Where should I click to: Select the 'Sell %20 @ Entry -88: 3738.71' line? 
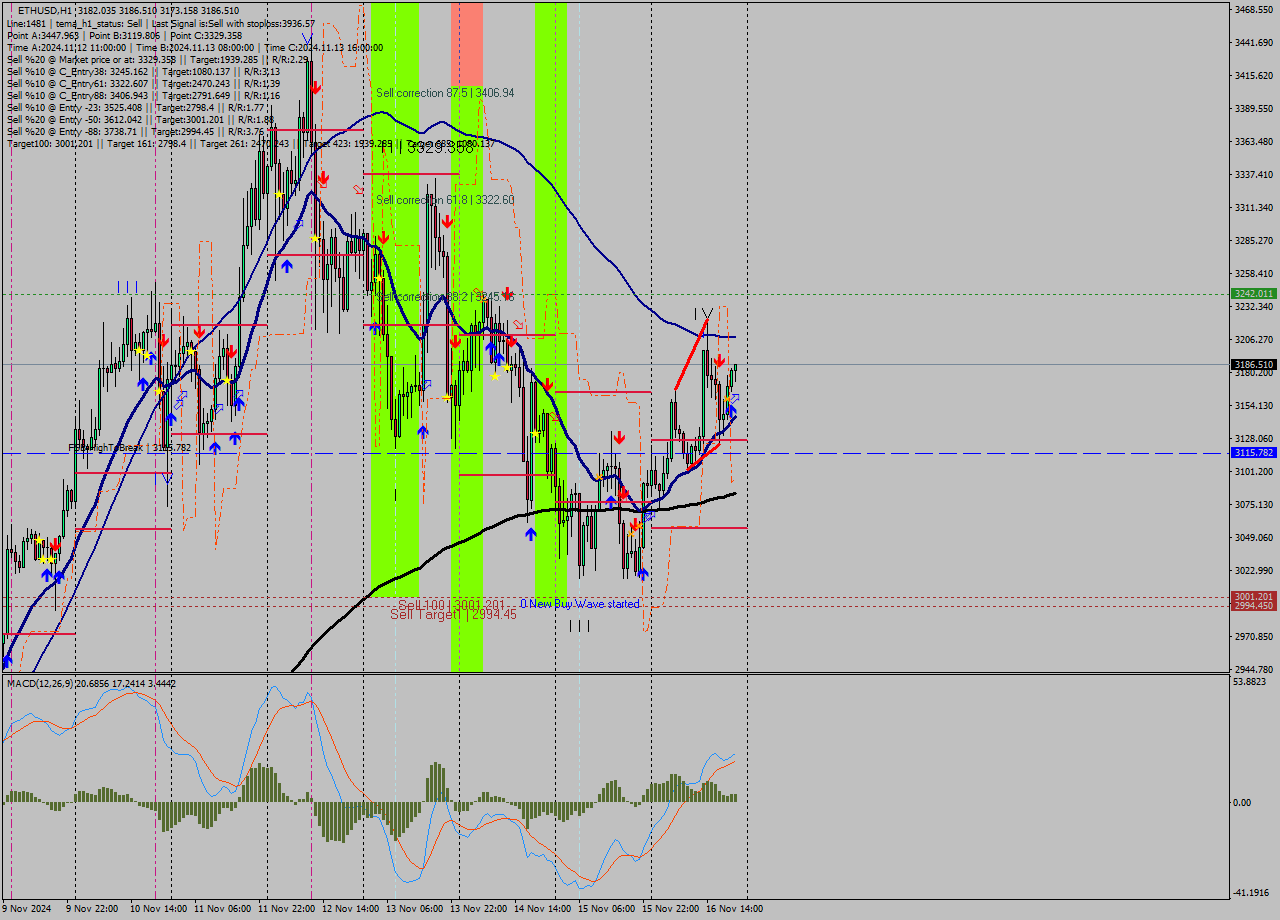[x=136, y=131]
